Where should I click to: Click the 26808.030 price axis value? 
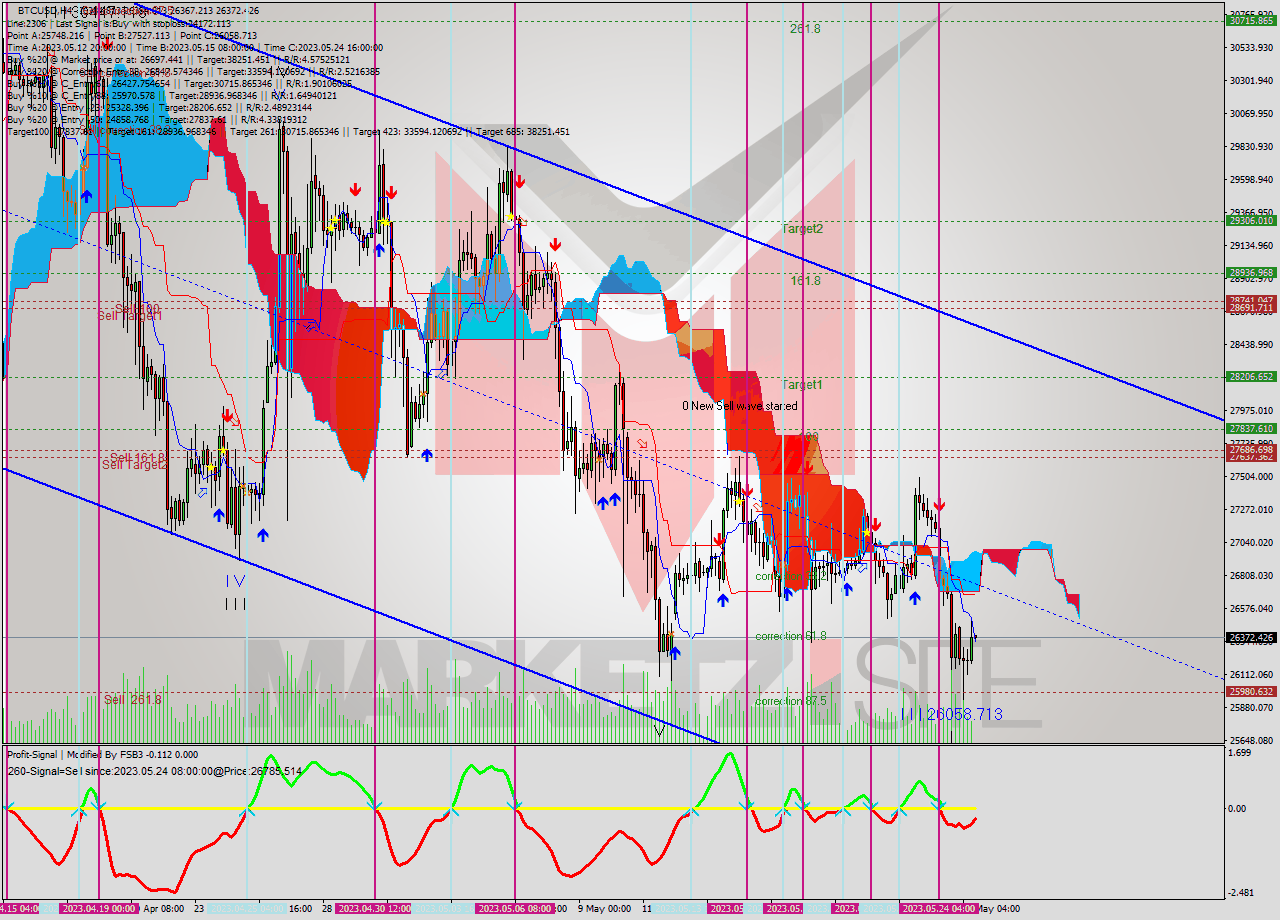(1250, 576)
